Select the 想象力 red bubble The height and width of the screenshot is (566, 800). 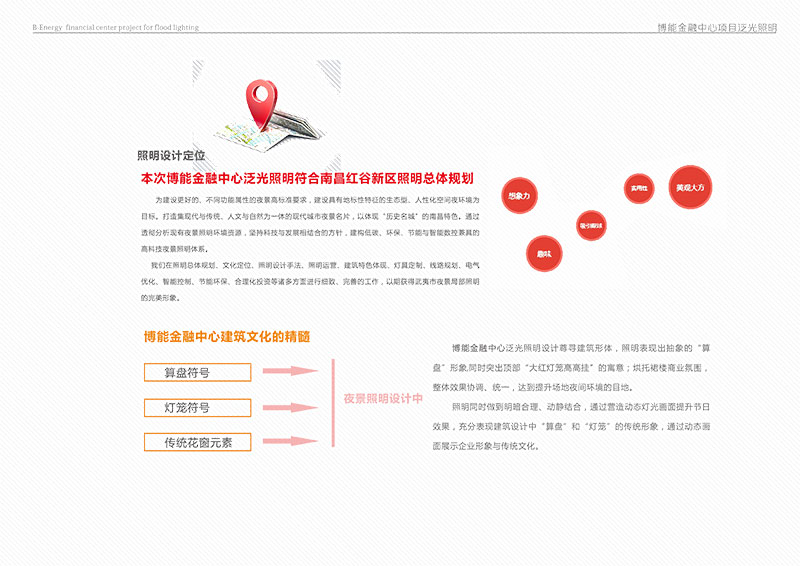click(x=519, y=196)
